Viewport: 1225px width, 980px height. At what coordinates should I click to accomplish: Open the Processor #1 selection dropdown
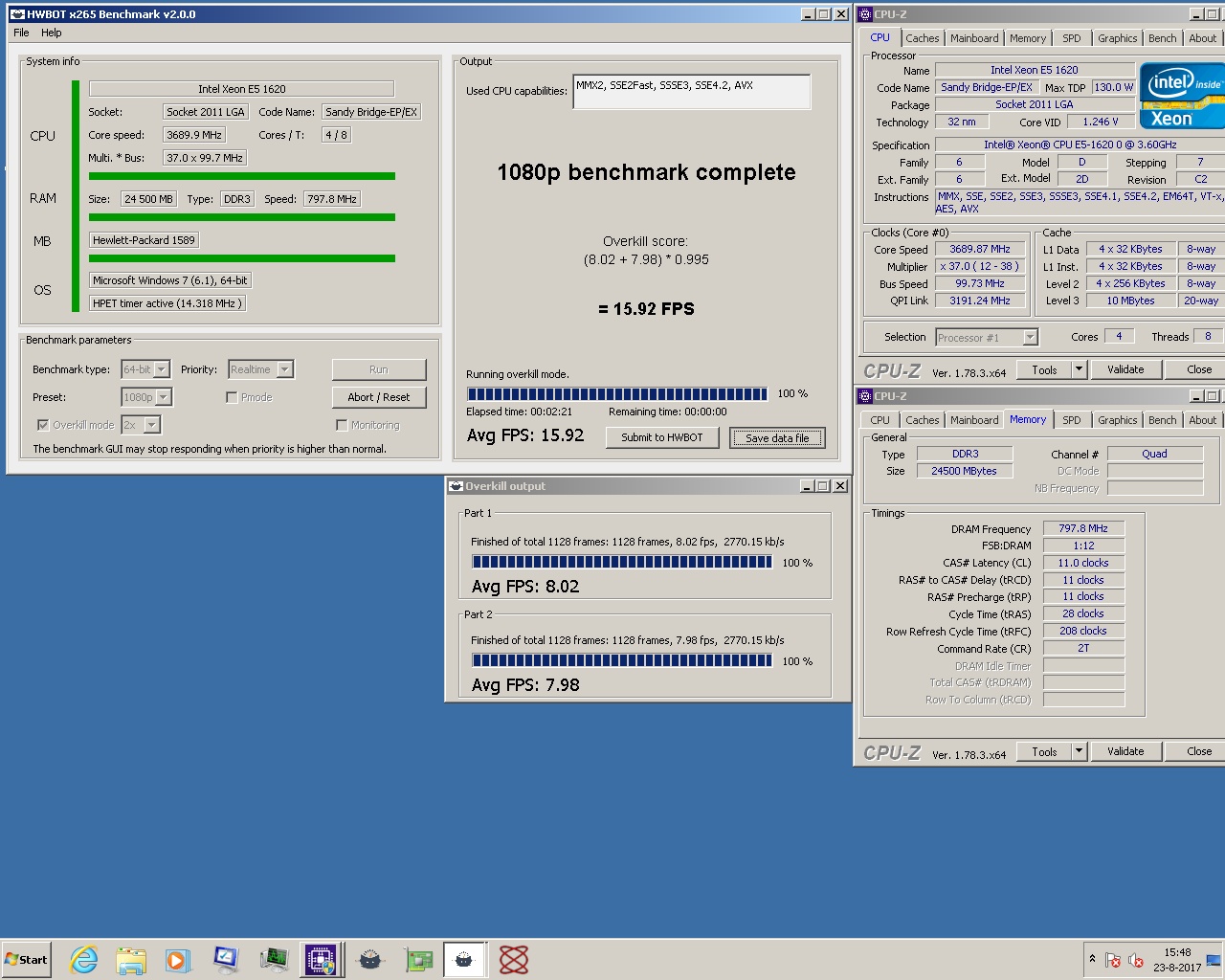coord(987,337)
